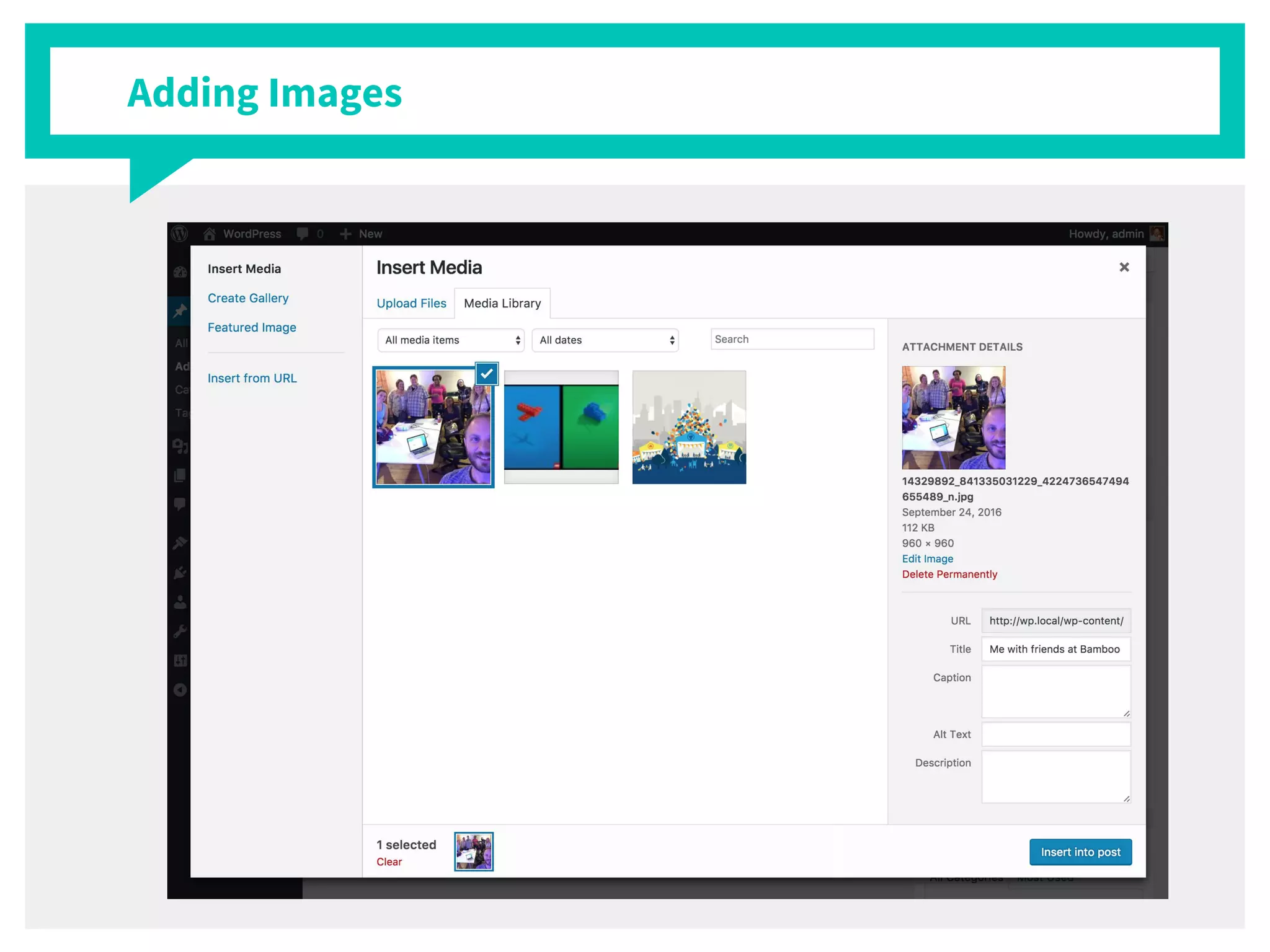Screen dimensions: 1270x952
Task: Switch to the Media Library tab
Action: 502,304
